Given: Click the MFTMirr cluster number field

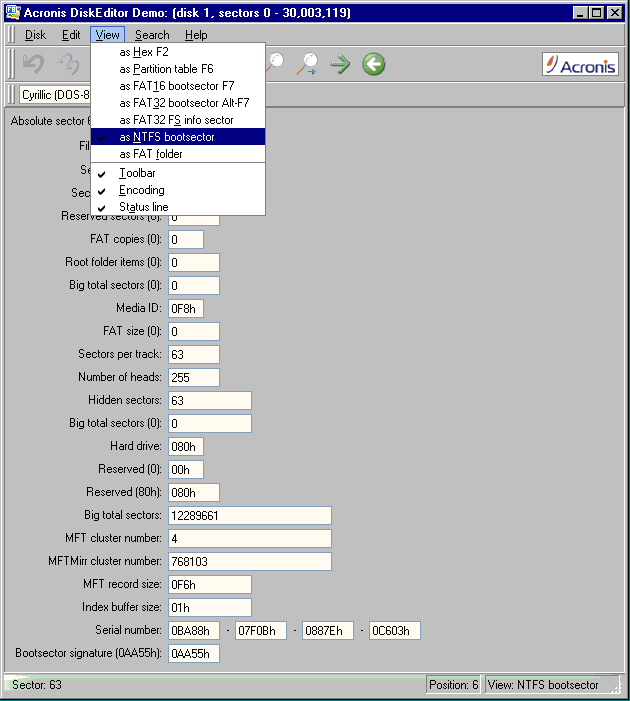Looking at the screenshot, I should click(x=250, y=562).
